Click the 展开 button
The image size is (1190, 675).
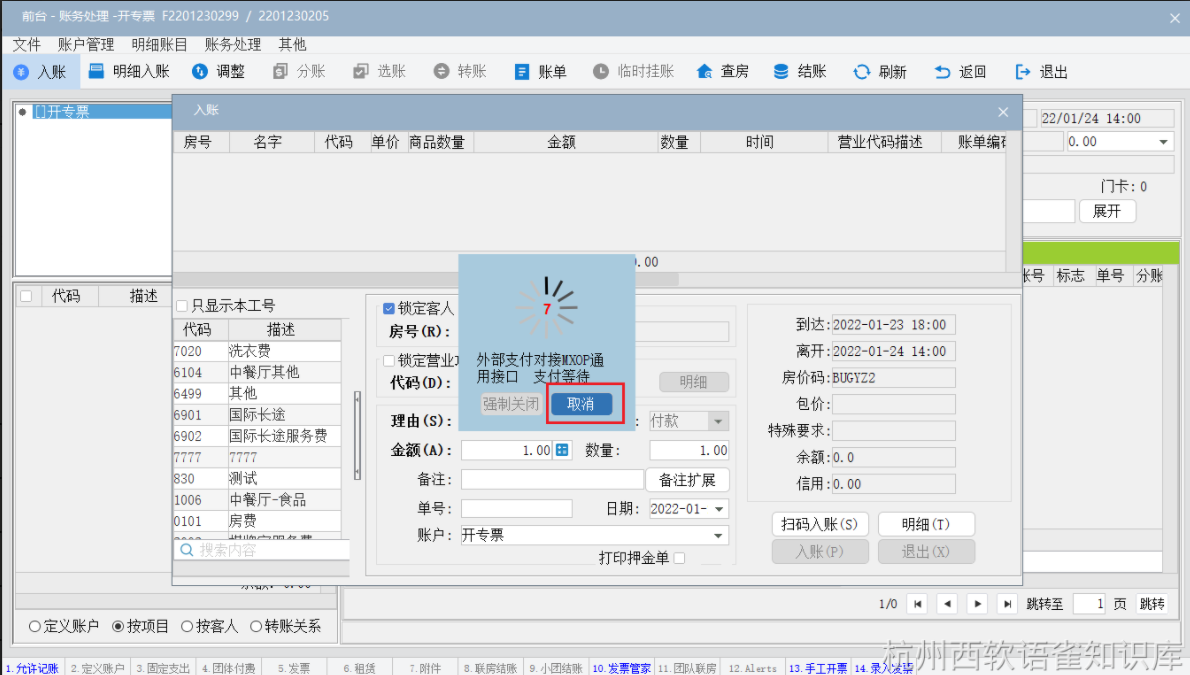click(x=1107, y=211)
